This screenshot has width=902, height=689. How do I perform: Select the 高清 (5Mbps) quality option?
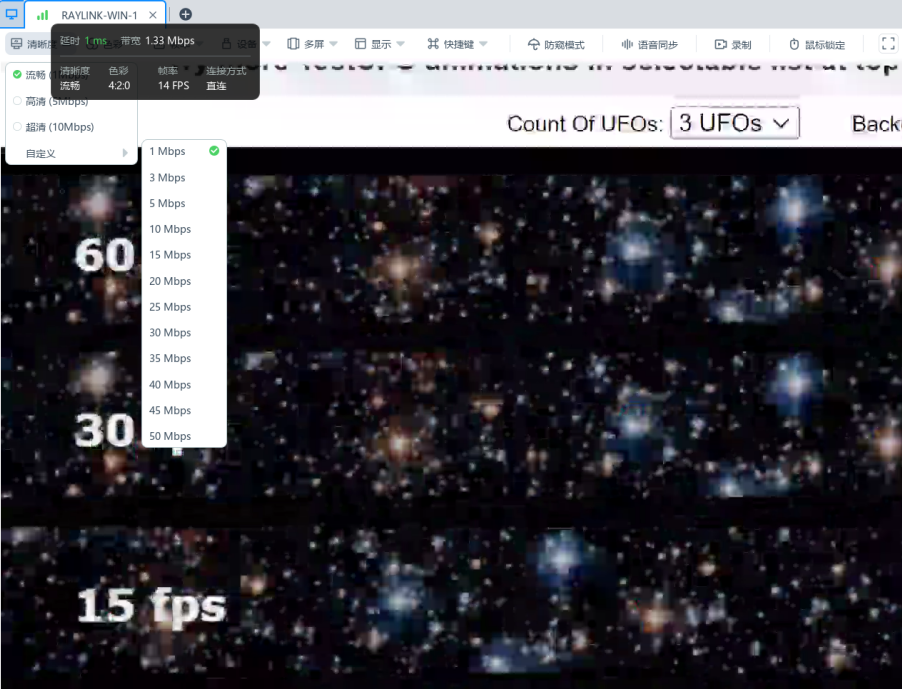(x=71, y=101)
